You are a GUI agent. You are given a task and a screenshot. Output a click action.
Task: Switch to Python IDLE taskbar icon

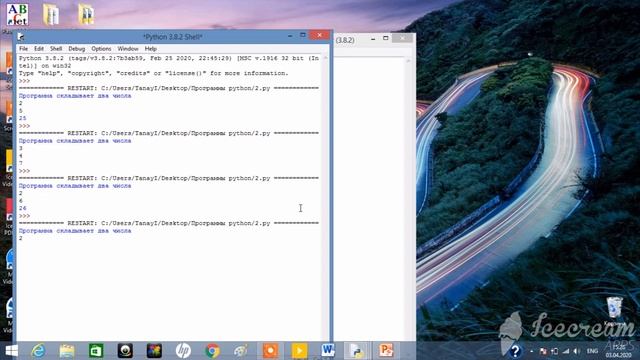357,351
